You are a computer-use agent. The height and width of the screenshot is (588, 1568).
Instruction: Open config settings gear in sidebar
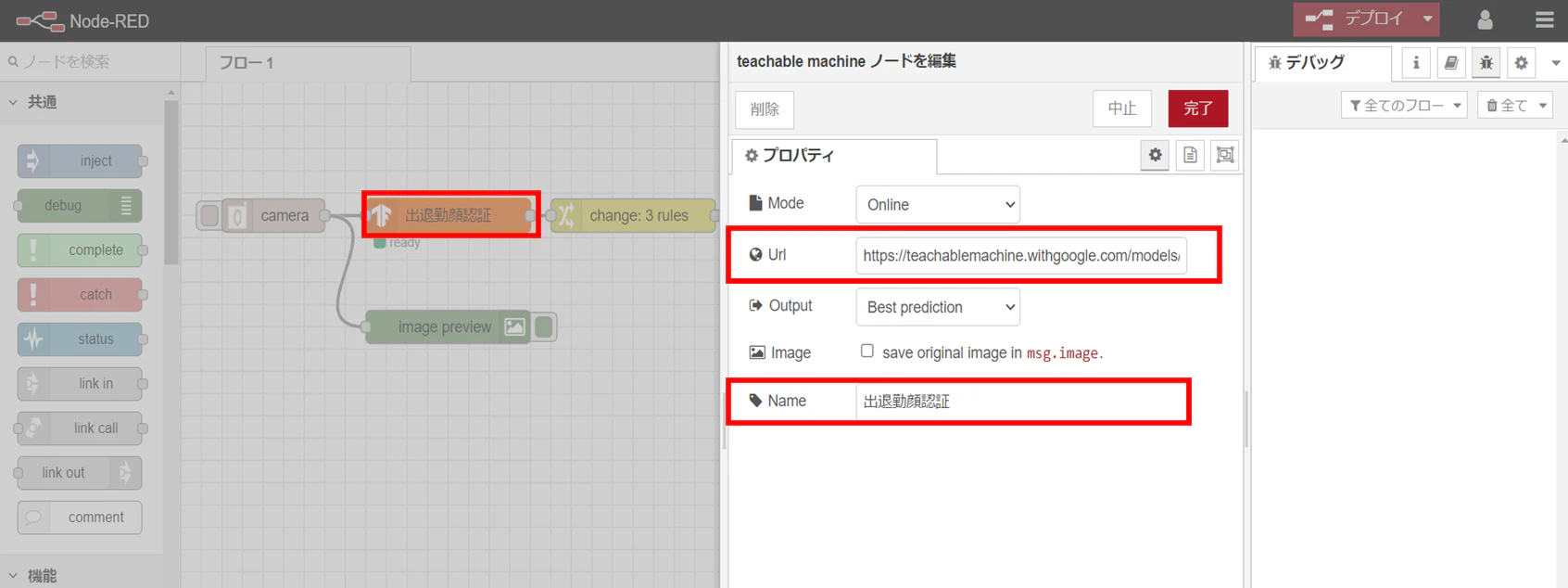(1522, 62)
